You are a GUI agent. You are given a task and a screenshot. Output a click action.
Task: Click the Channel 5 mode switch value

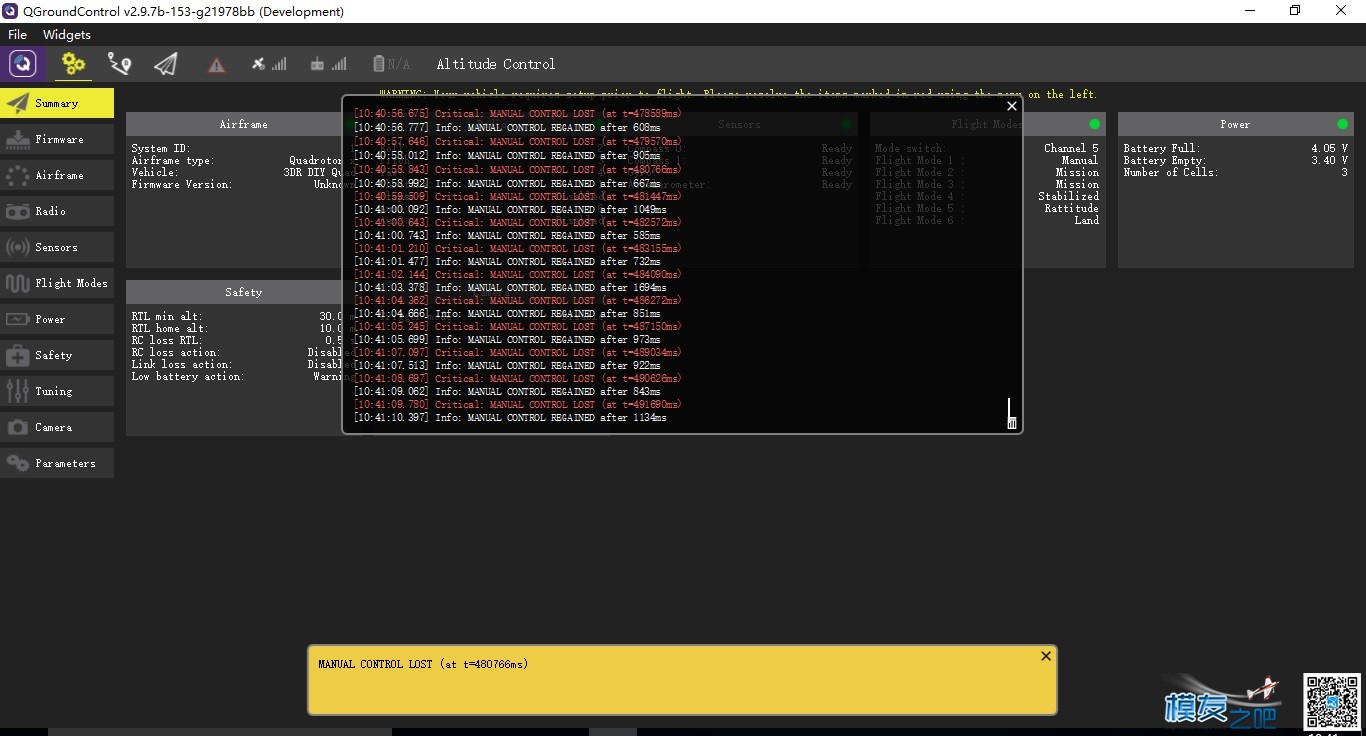[x=1071, y=148]
